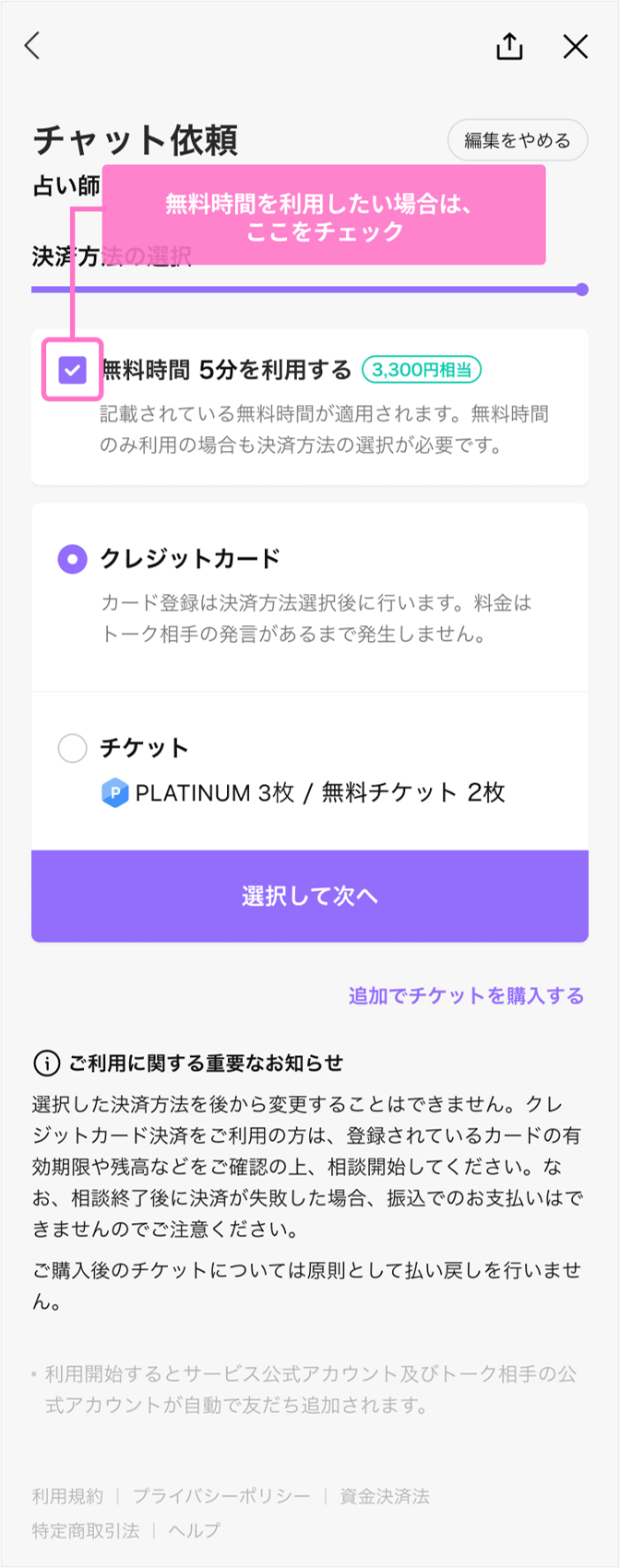
Task: Open the プライバシーポリシー link
Action: pos(221,1496)
